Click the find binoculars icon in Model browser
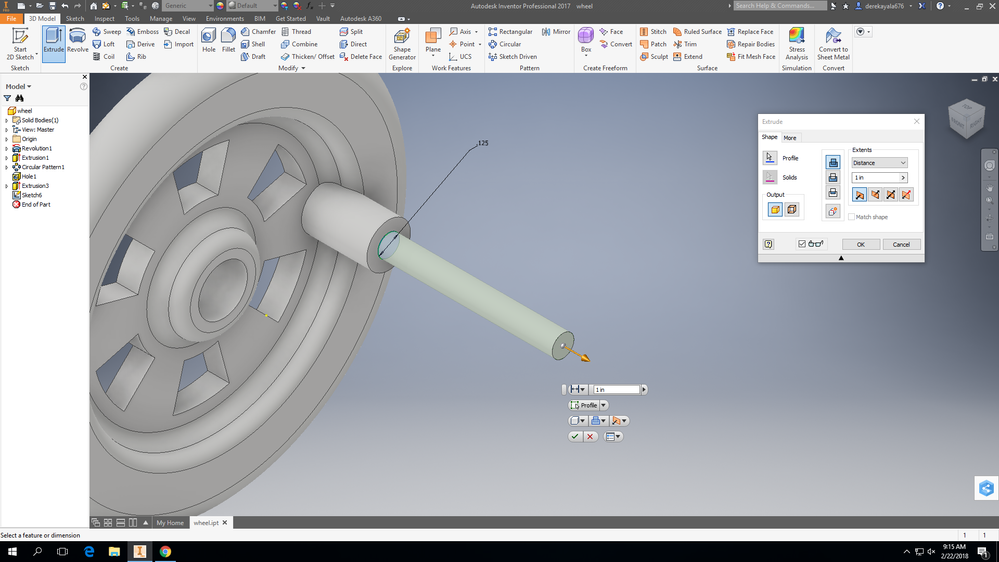 point(20,98)
